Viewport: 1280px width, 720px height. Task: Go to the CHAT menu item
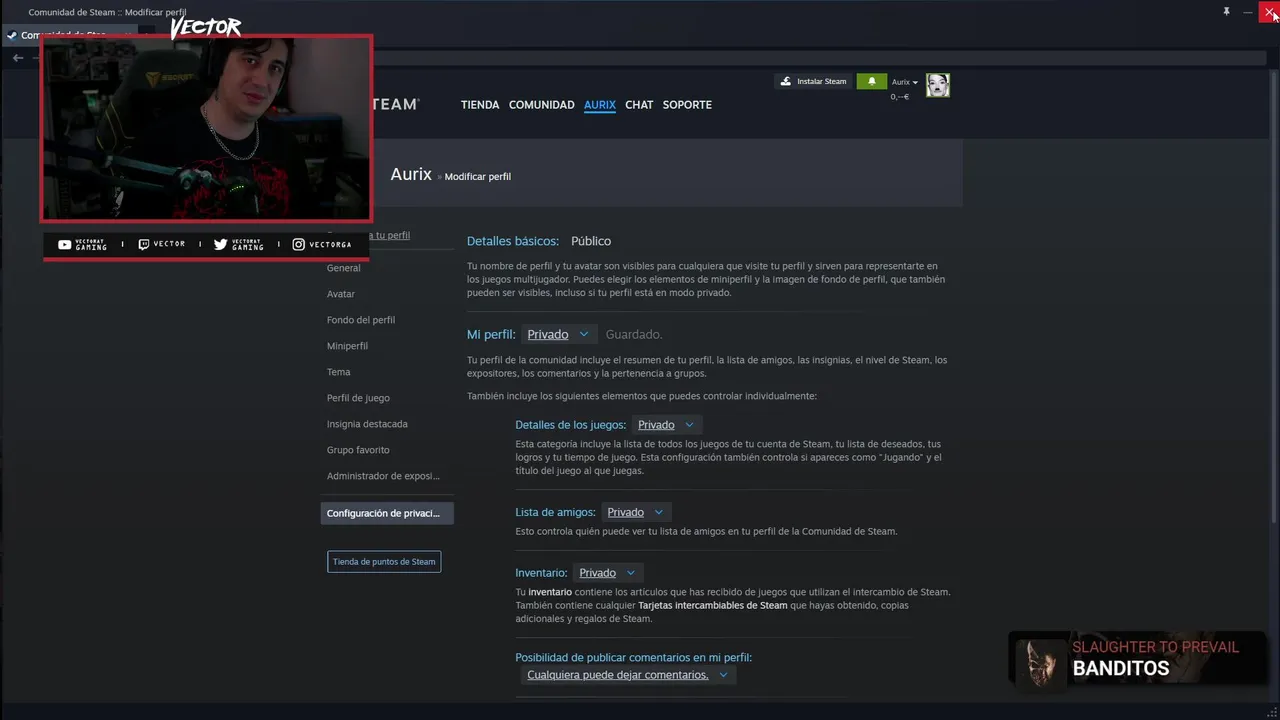coord(639,105)
